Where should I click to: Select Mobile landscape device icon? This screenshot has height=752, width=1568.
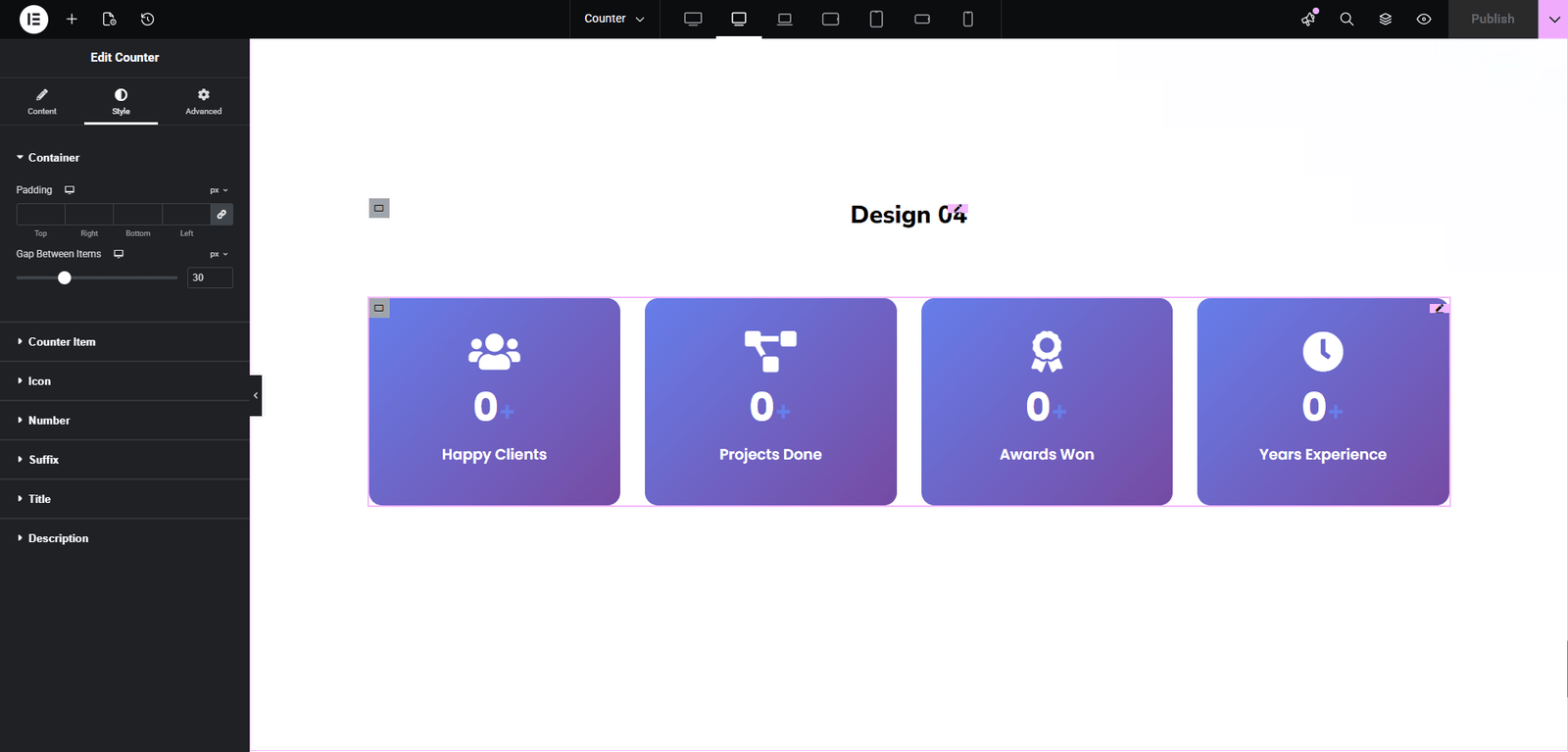pos(922,19)
